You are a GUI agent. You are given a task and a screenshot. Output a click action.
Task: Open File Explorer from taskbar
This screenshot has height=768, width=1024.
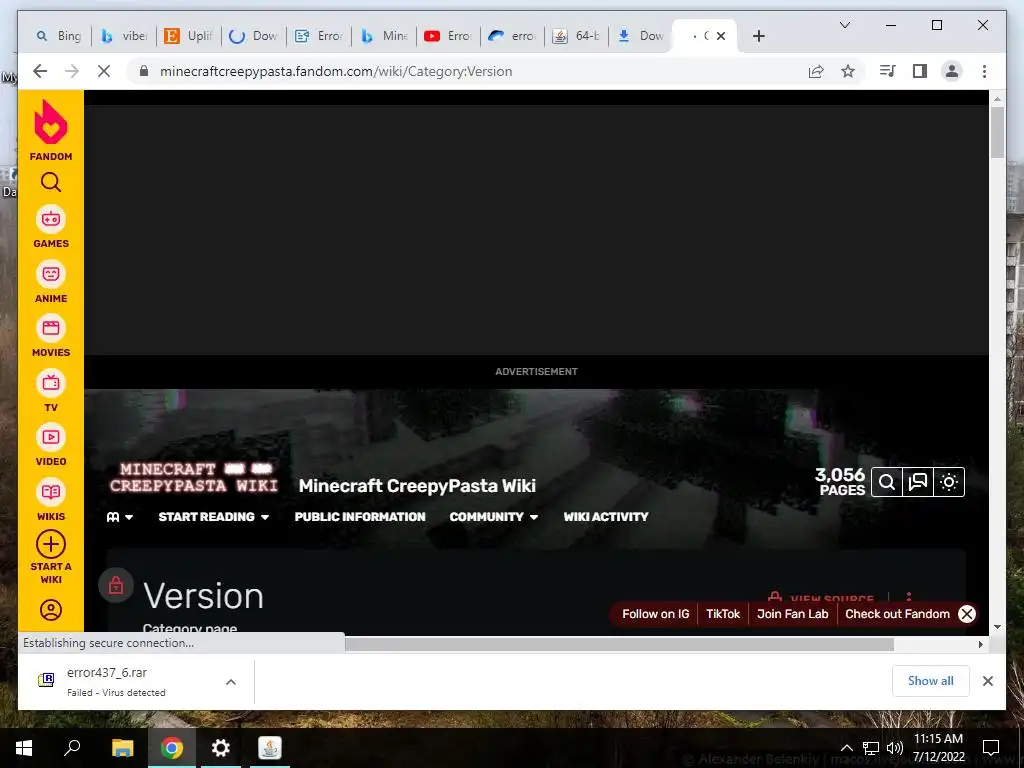[123, 748]
